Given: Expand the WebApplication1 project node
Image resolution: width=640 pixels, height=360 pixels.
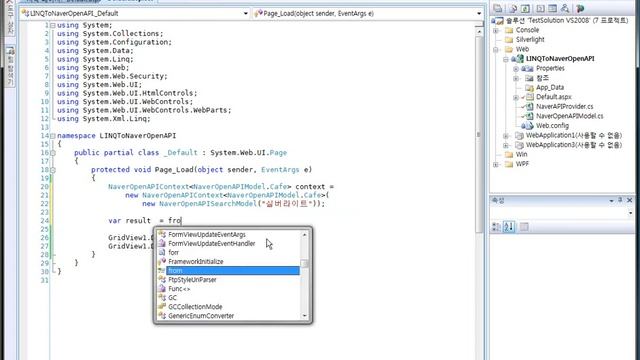Looking at the screenshot, I should 506,136.
